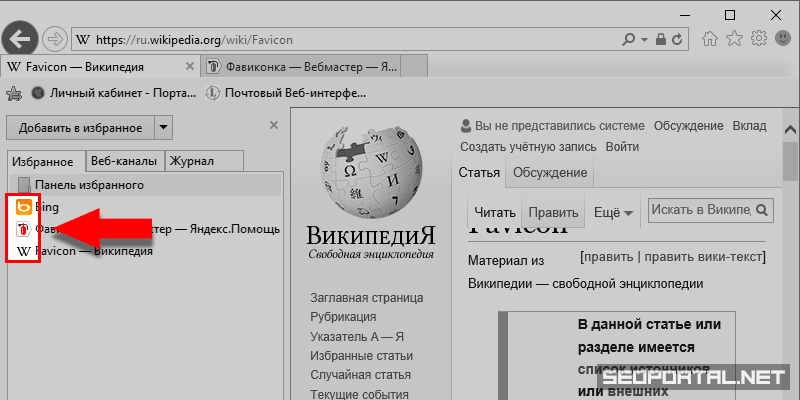This screenshot has width=800, height=400.
Task: Click the magnifier icon in Wikipedia search
Action: click(x=763, y=210)
